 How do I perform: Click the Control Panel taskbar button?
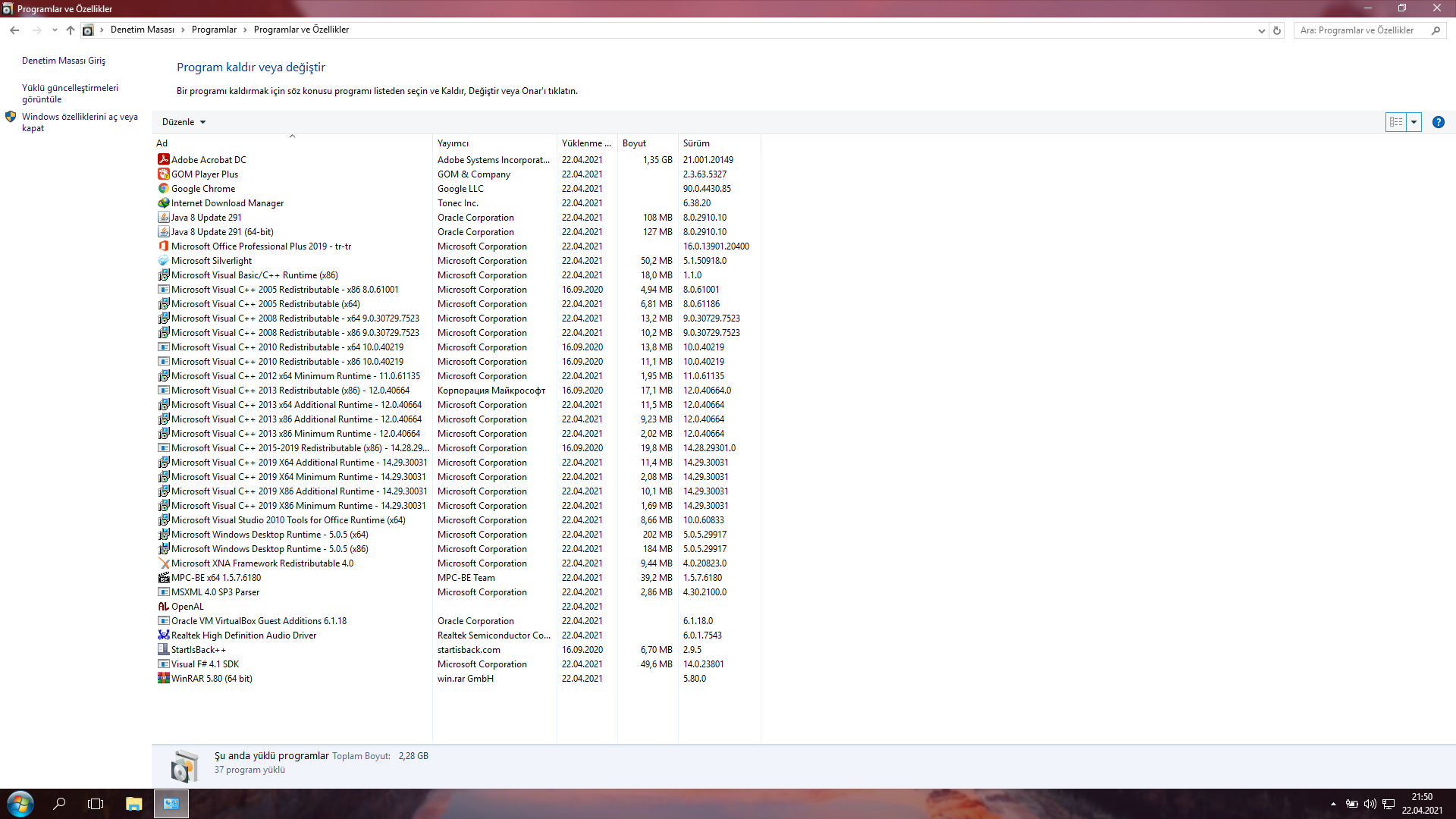(171, 804)
